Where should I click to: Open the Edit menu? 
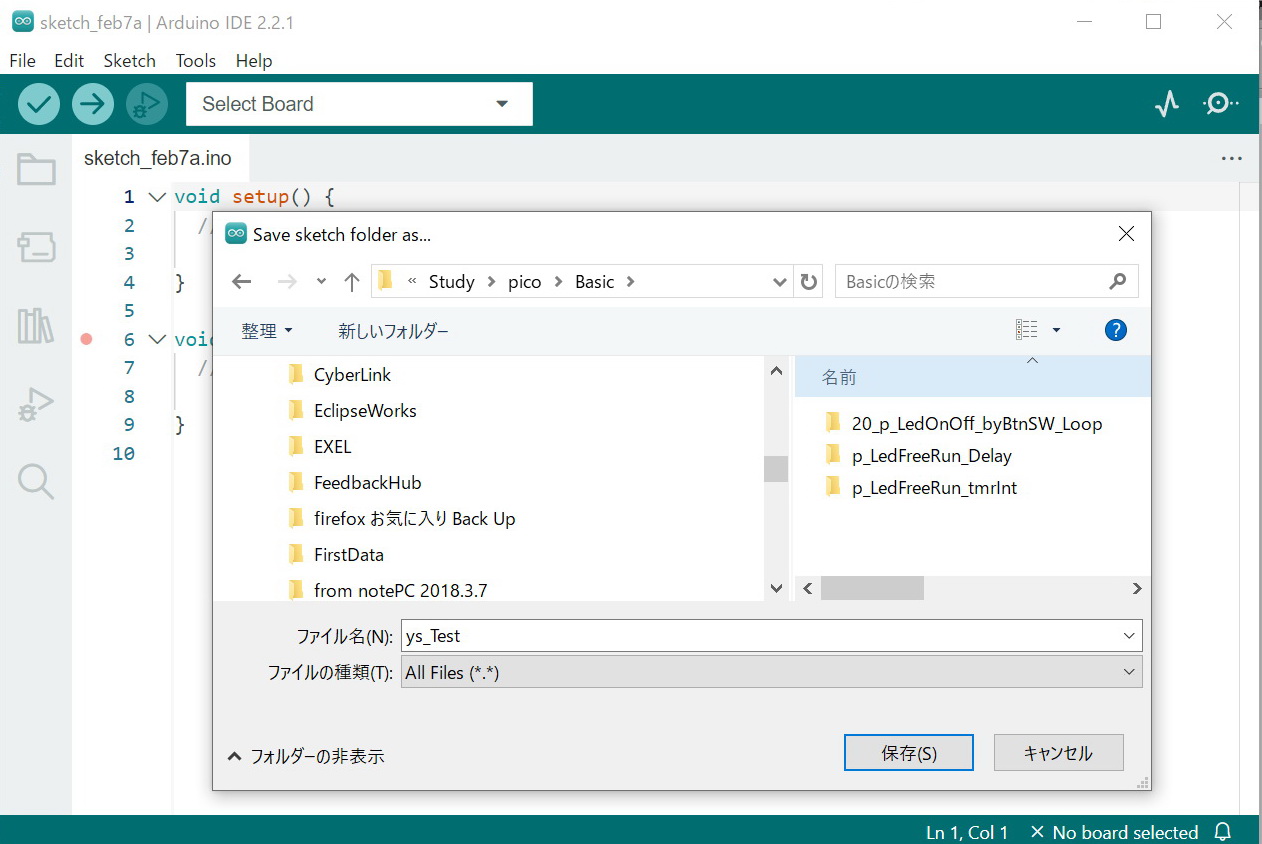click(x=69, y=61)
